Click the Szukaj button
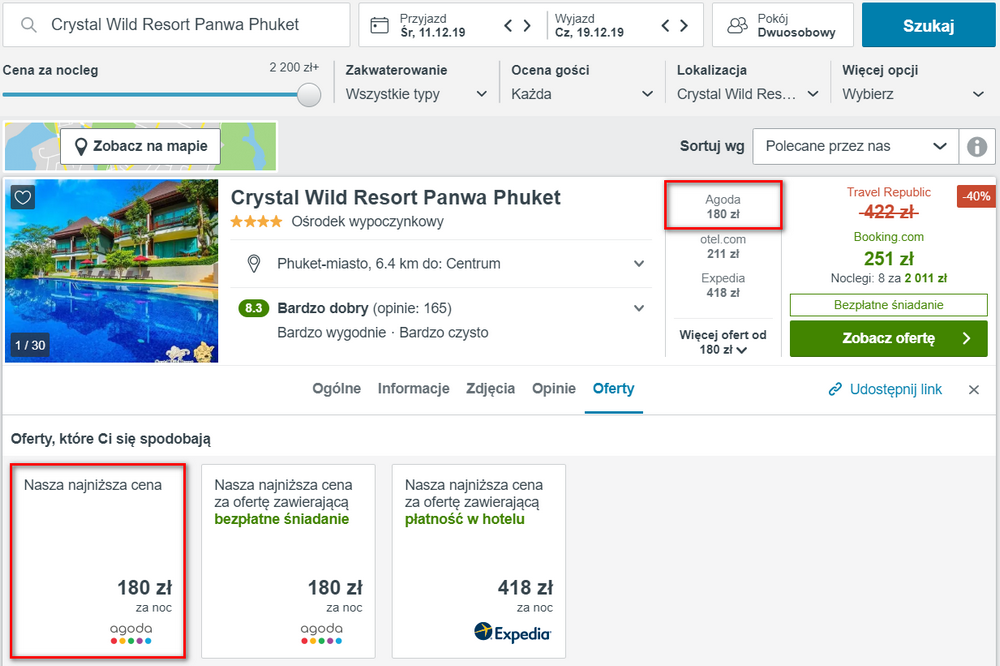Image resolution: width=1000 pixels, height=666 pixels. (x=929, y=26)
